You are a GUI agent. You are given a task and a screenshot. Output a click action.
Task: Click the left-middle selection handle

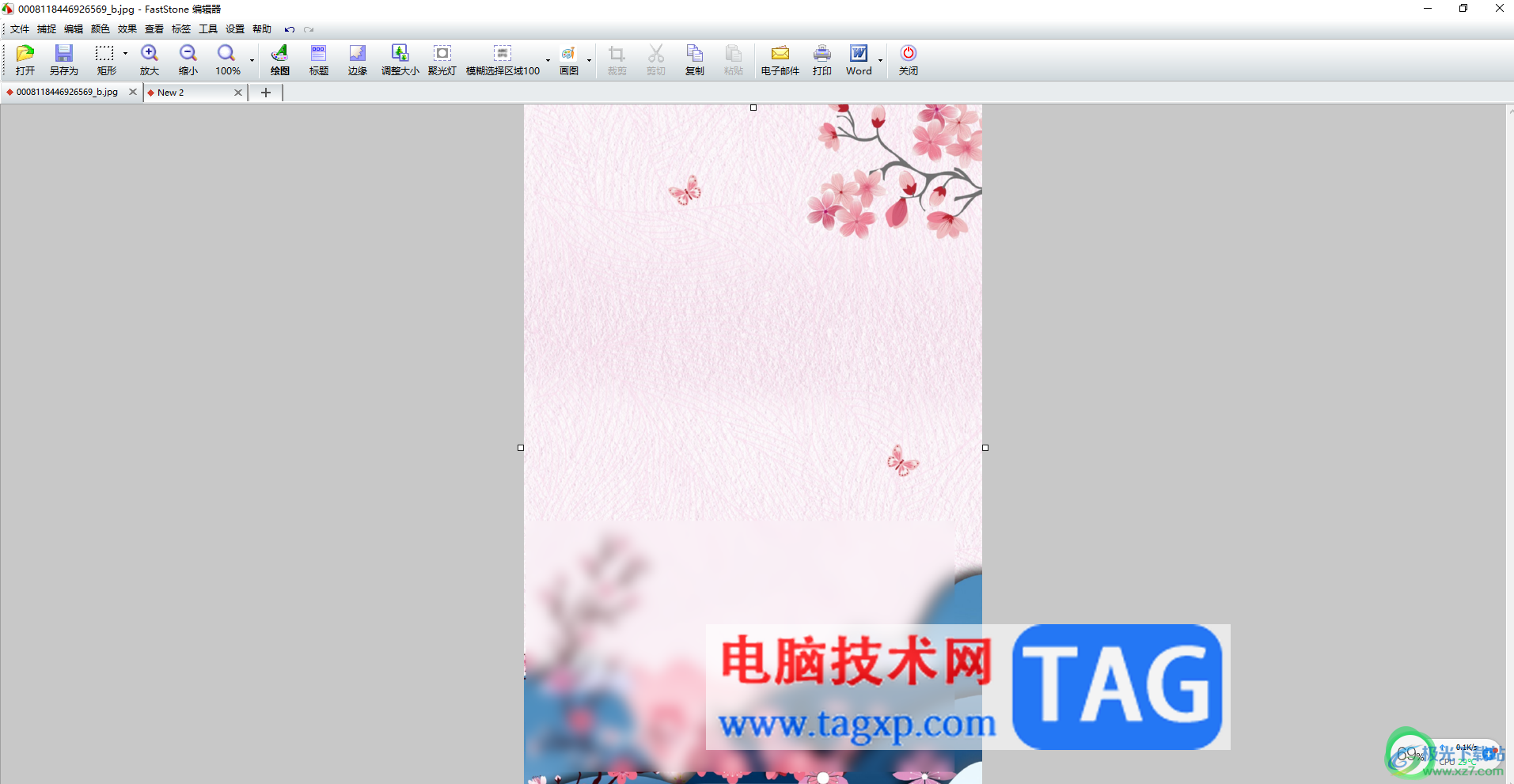(x=521, y=448)
